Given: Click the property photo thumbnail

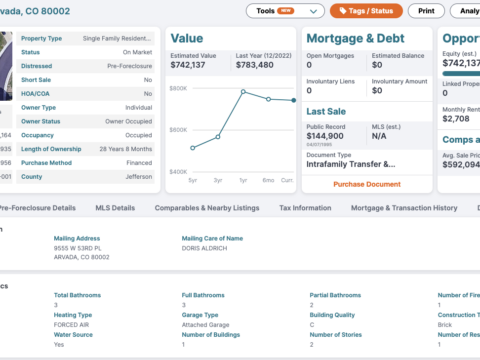Looking at the screenshot, I should click(x=6, y=66).
